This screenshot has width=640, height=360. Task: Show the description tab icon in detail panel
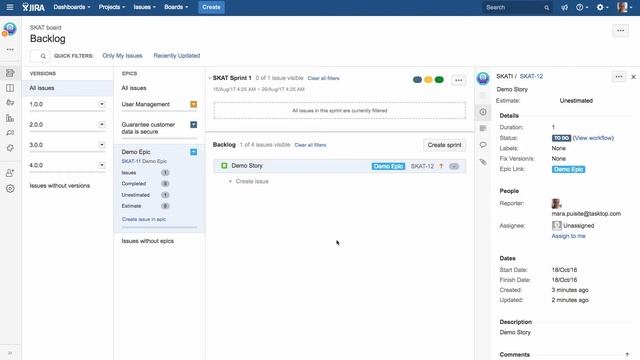(483, 129)
